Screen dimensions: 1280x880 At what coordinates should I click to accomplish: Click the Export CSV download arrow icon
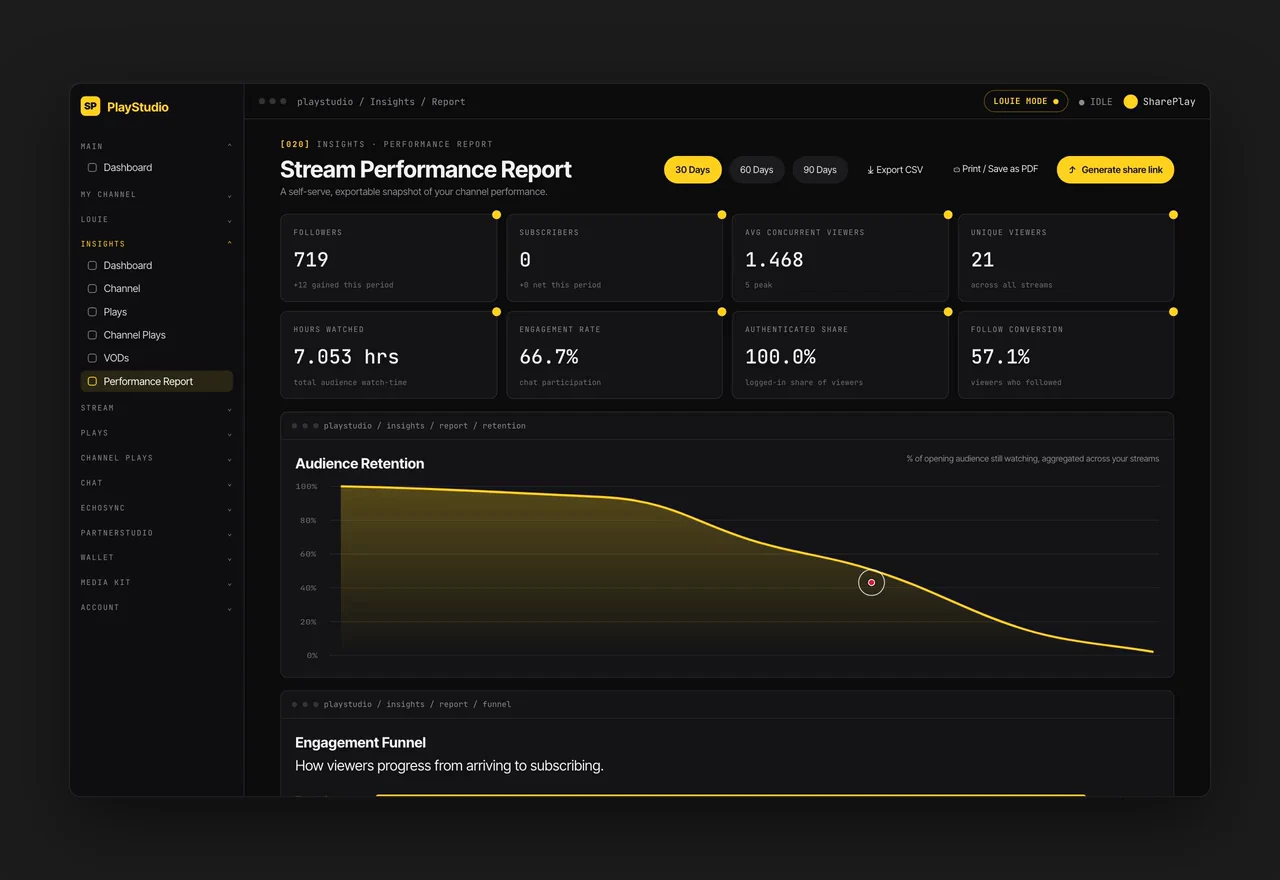click(870, 170)
